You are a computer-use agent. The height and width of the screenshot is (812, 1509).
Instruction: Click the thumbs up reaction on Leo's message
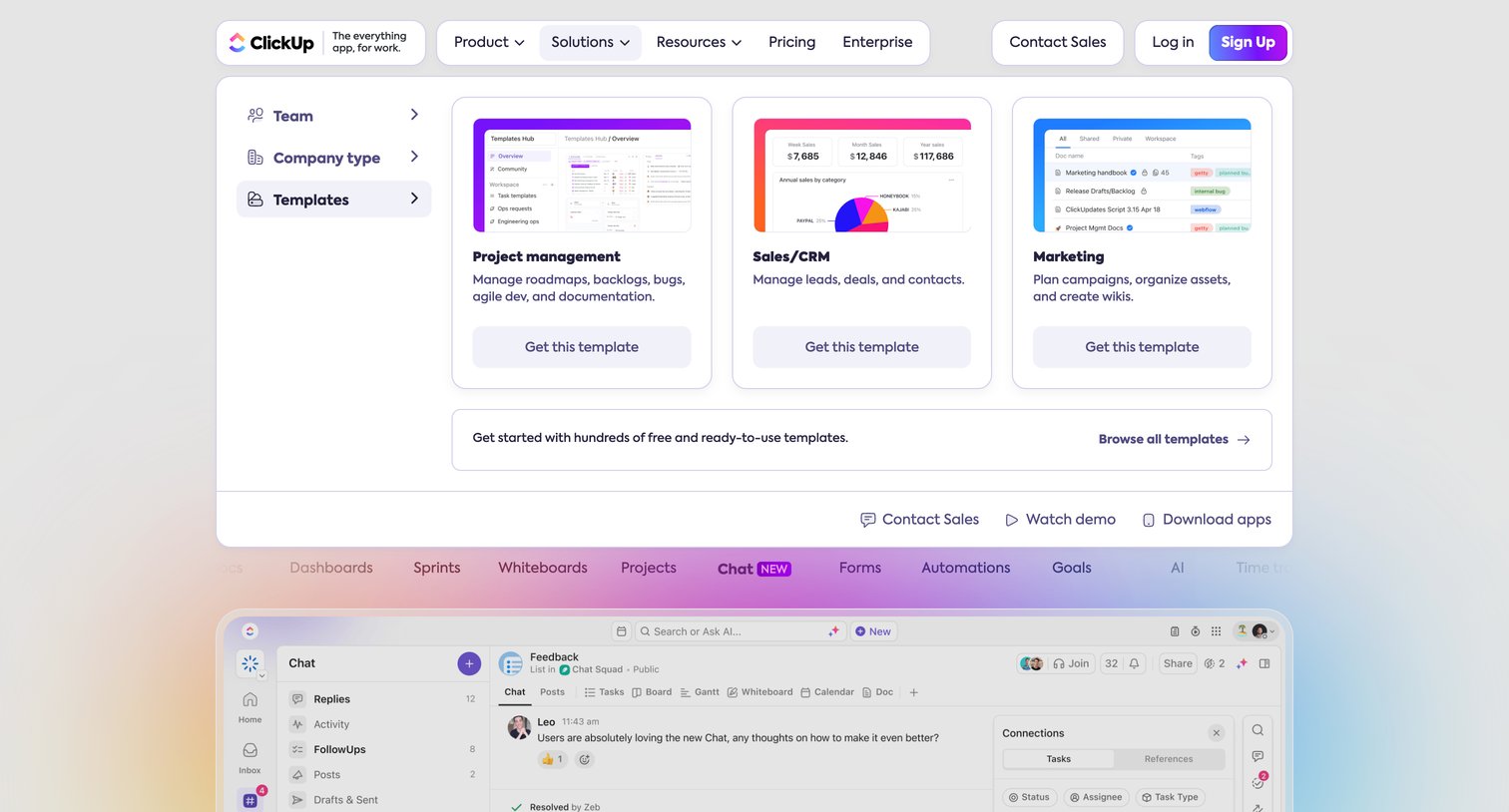click(552, 759)
